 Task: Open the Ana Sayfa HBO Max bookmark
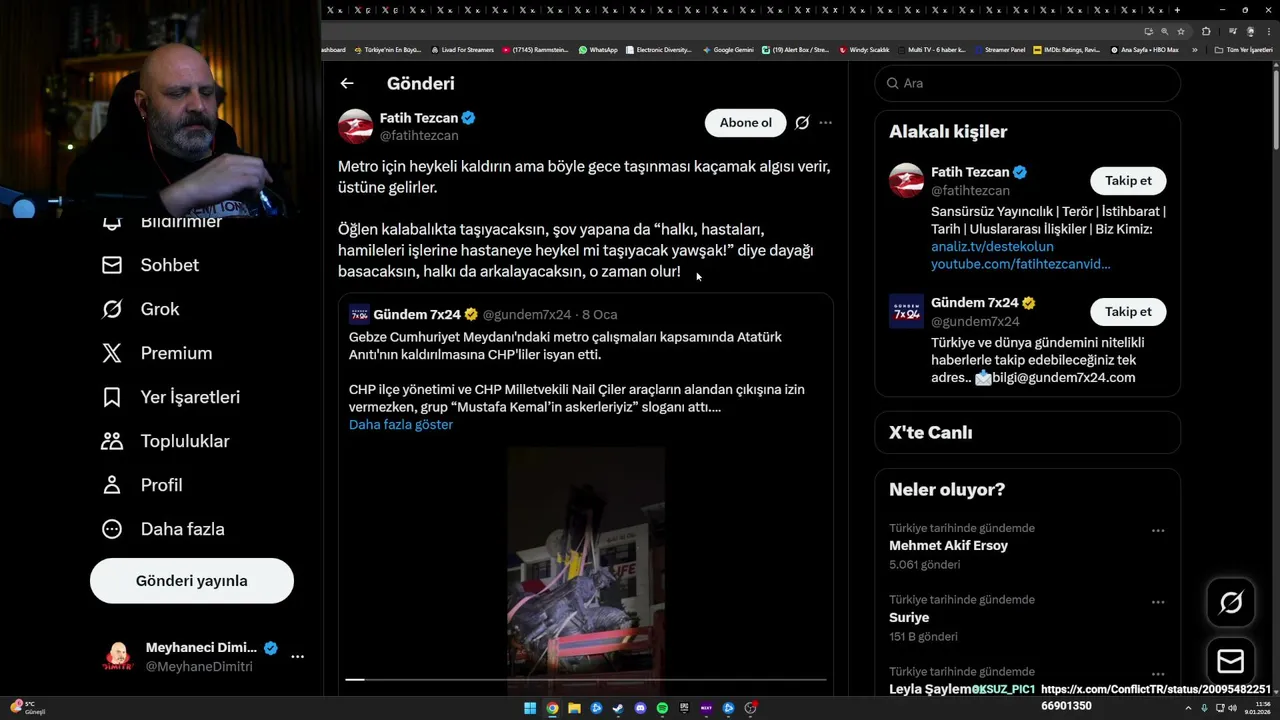pos(1144,49)
